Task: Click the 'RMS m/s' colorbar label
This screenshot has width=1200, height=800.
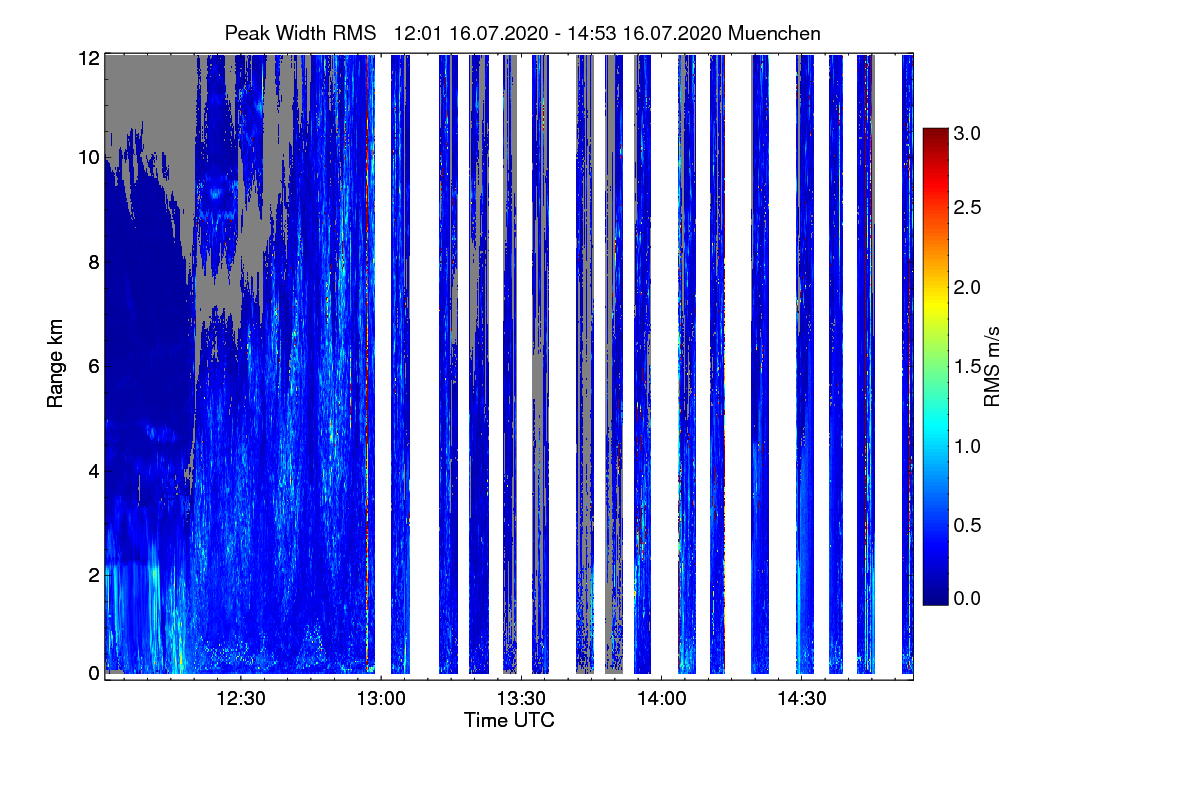Action: (991, 365)
